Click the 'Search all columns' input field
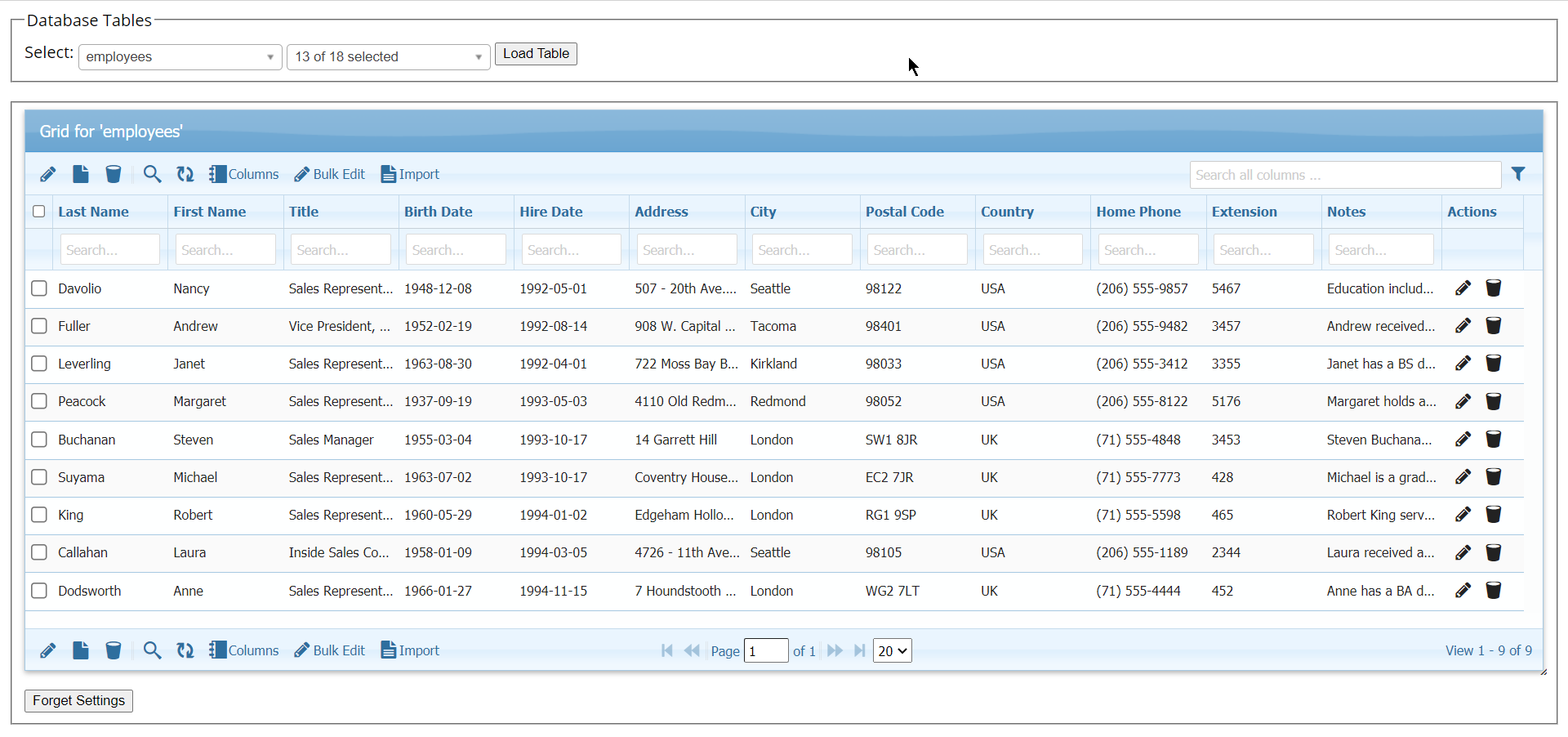 coord(1344,175)
